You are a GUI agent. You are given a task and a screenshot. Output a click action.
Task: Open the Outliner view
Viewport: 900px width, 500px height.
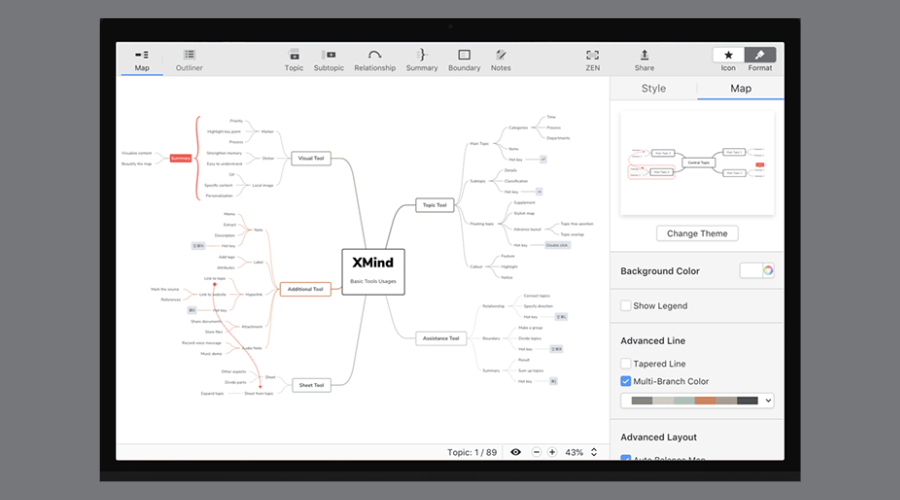[189, 60]
